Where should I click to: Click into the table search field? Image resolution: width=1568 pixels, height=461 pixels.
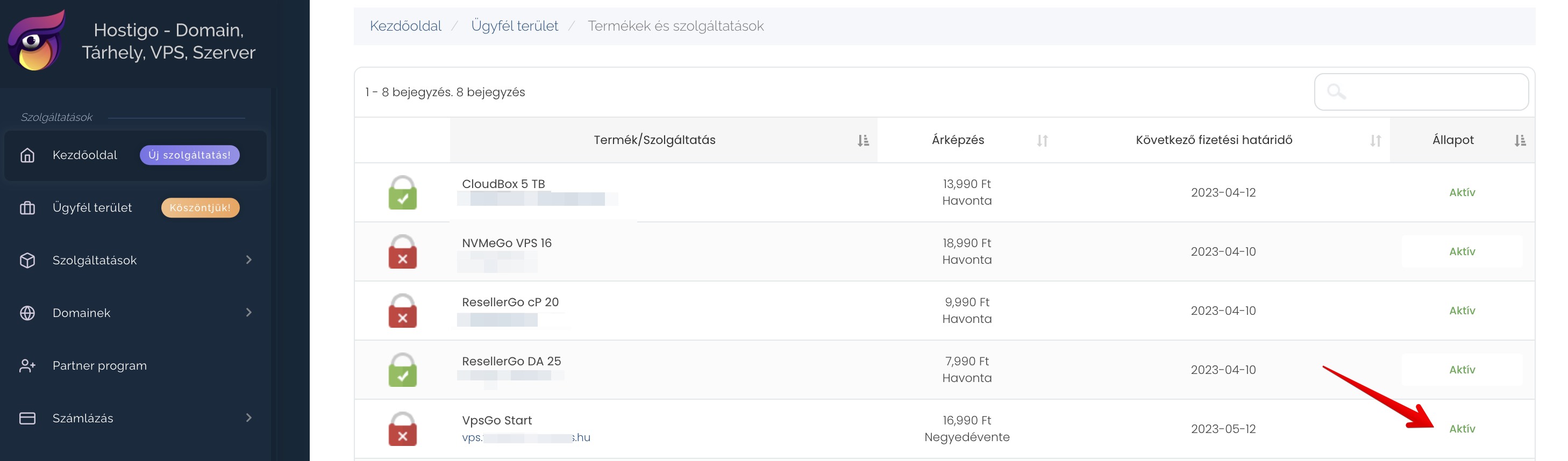point(1421,92)
